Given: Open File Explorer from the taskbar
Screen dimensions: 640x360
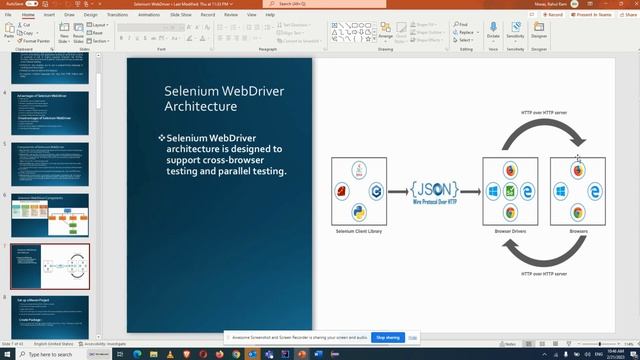Looking at the screenshot, I should (153, 354).
